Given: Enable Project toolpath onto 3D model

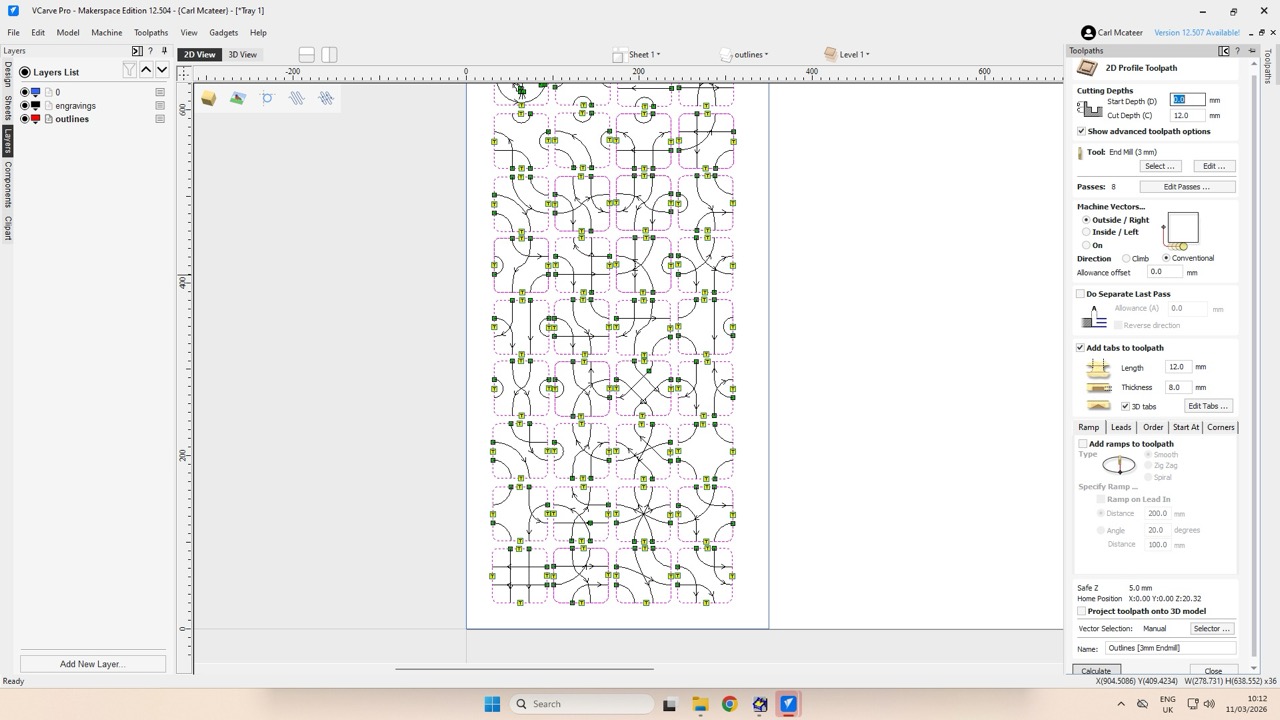Looking at the screenshot, I should [x=1082, y=611].
